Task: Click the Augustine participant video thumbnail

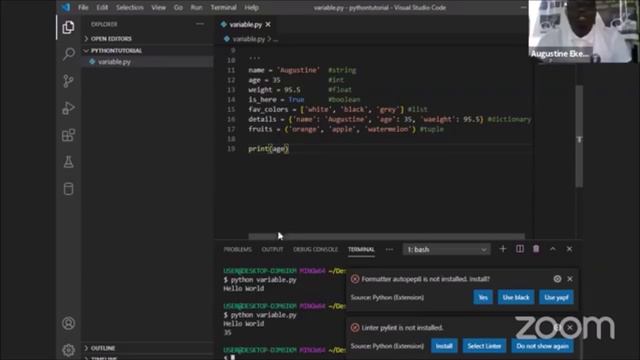Action: coord(583,31)
